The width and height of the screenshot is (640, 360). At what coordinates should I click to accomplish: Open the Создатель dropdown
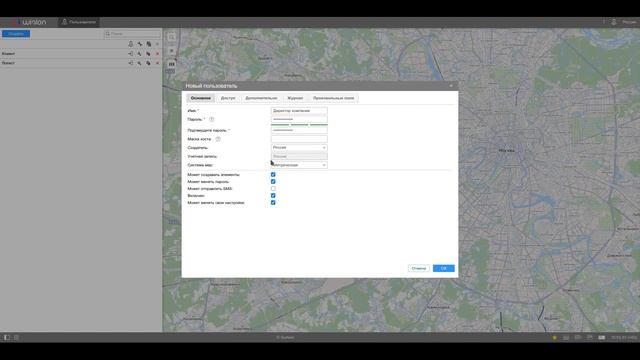[x=299, y=147]
